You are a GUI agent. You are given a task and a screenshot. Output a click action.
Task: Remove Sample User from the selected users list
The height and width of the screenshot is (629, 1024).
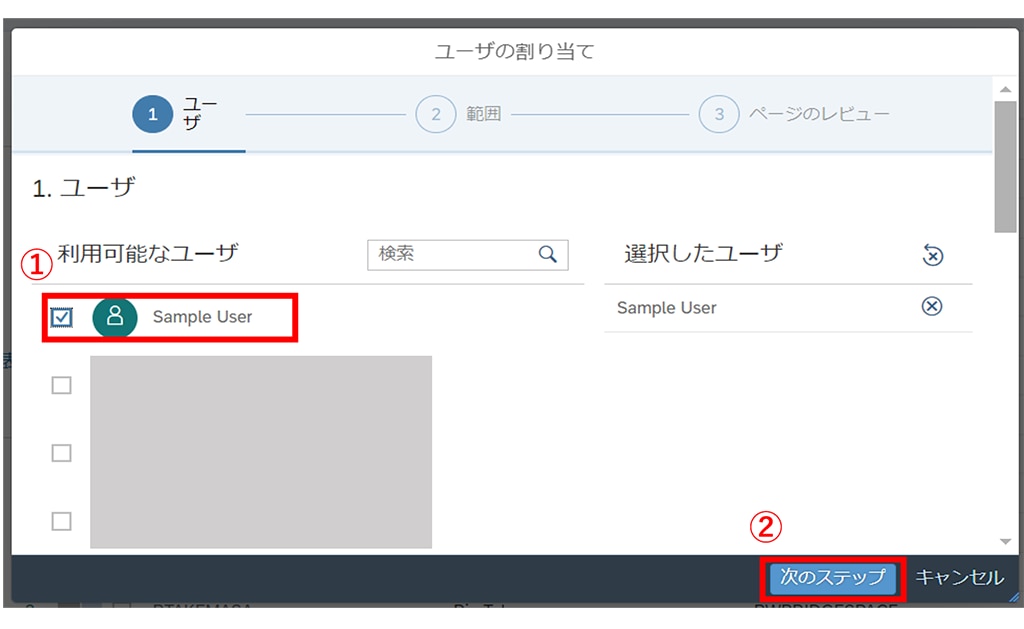point(931,307)
